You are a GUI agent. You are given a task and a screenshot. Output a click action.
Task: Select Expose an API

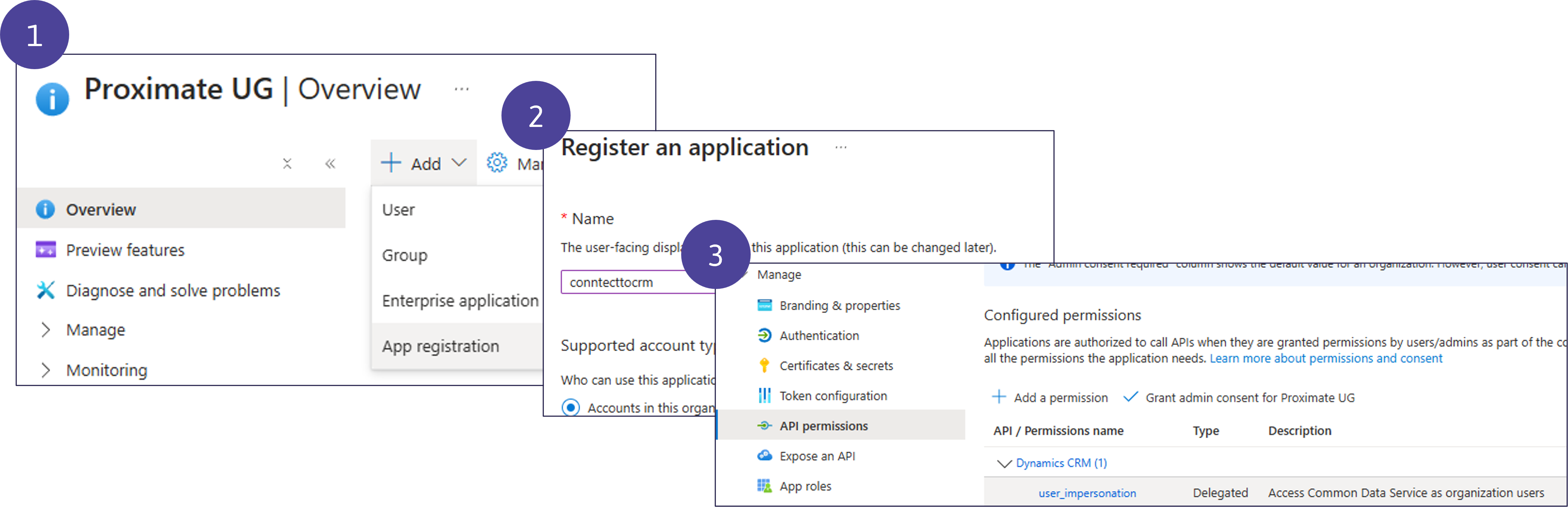pyautogui.click(x=817, y=455)
